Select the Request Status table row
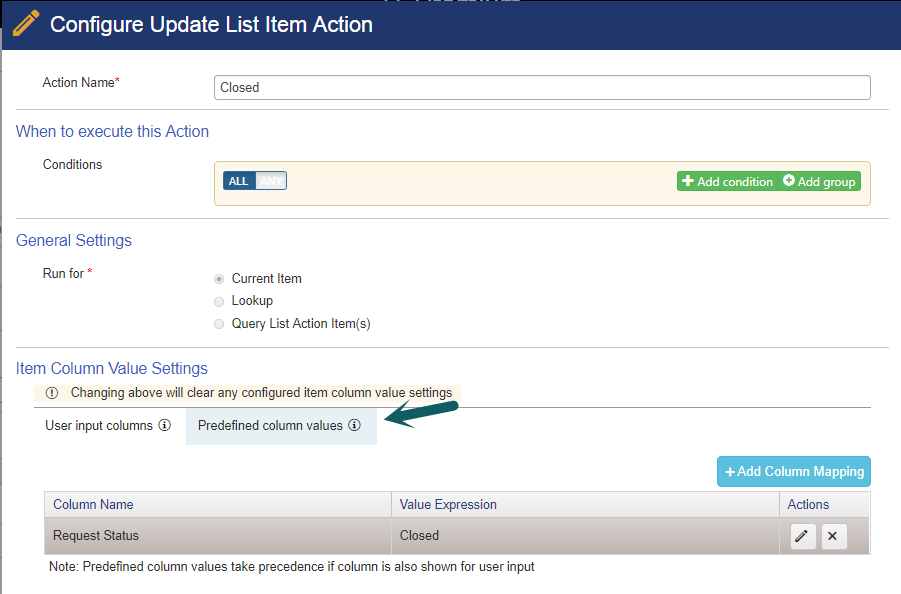This screenshot has width=901, height=594. tap(457, 536)
